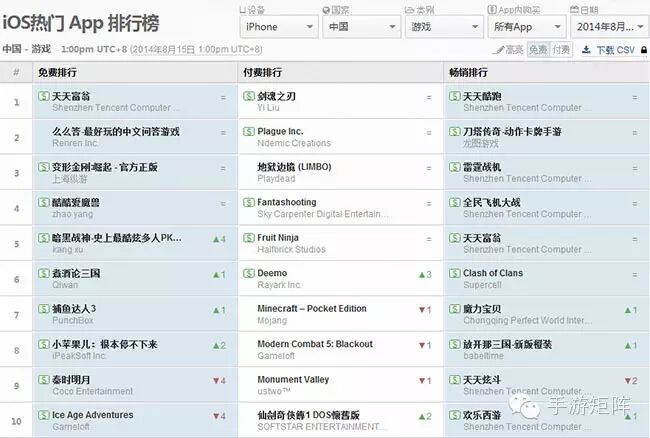The height and width of the screenshot is (438, 650).
Task: Open the 所有App in-app purchase dropdown
Action: click(526, 27)
